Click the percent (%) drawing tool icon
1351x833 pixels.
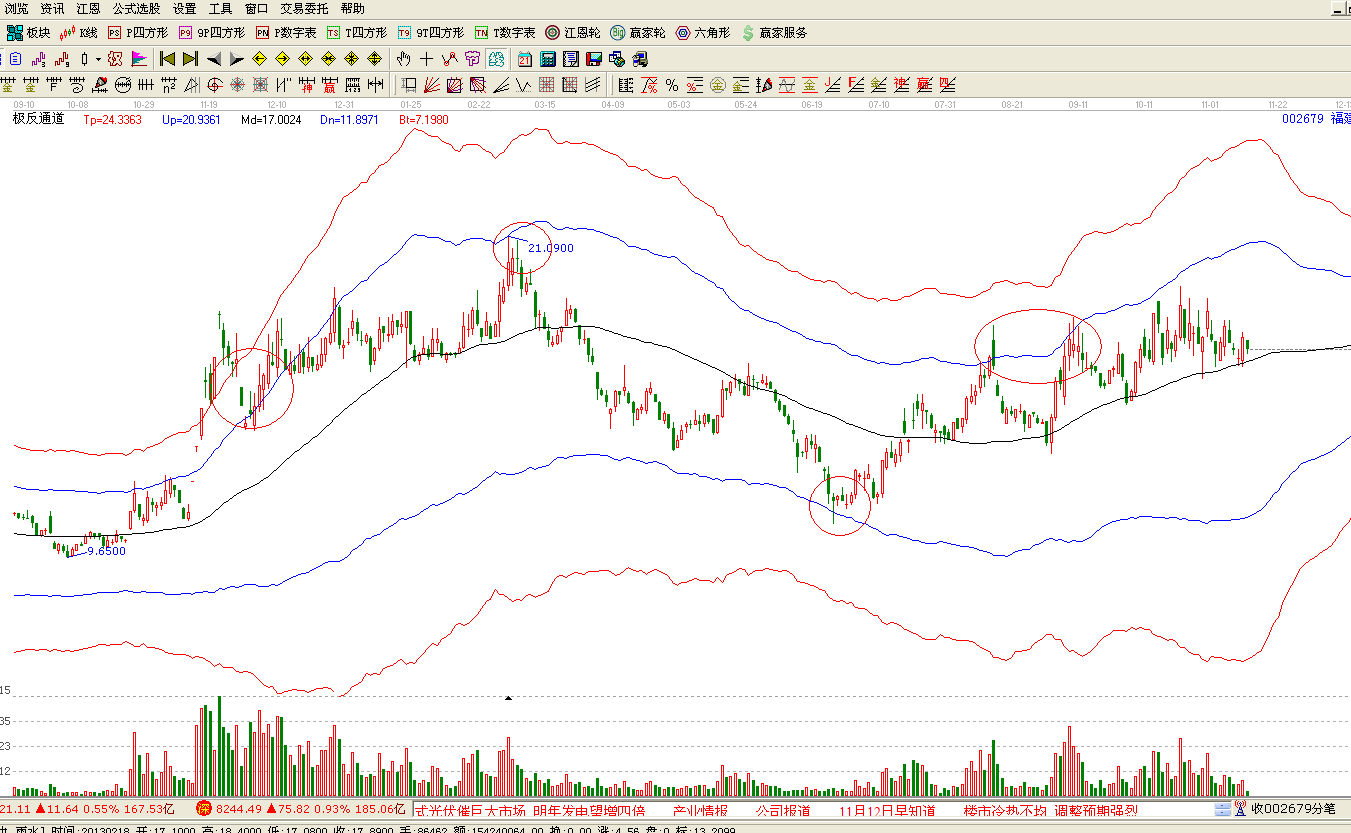click(x=672, y=85)
